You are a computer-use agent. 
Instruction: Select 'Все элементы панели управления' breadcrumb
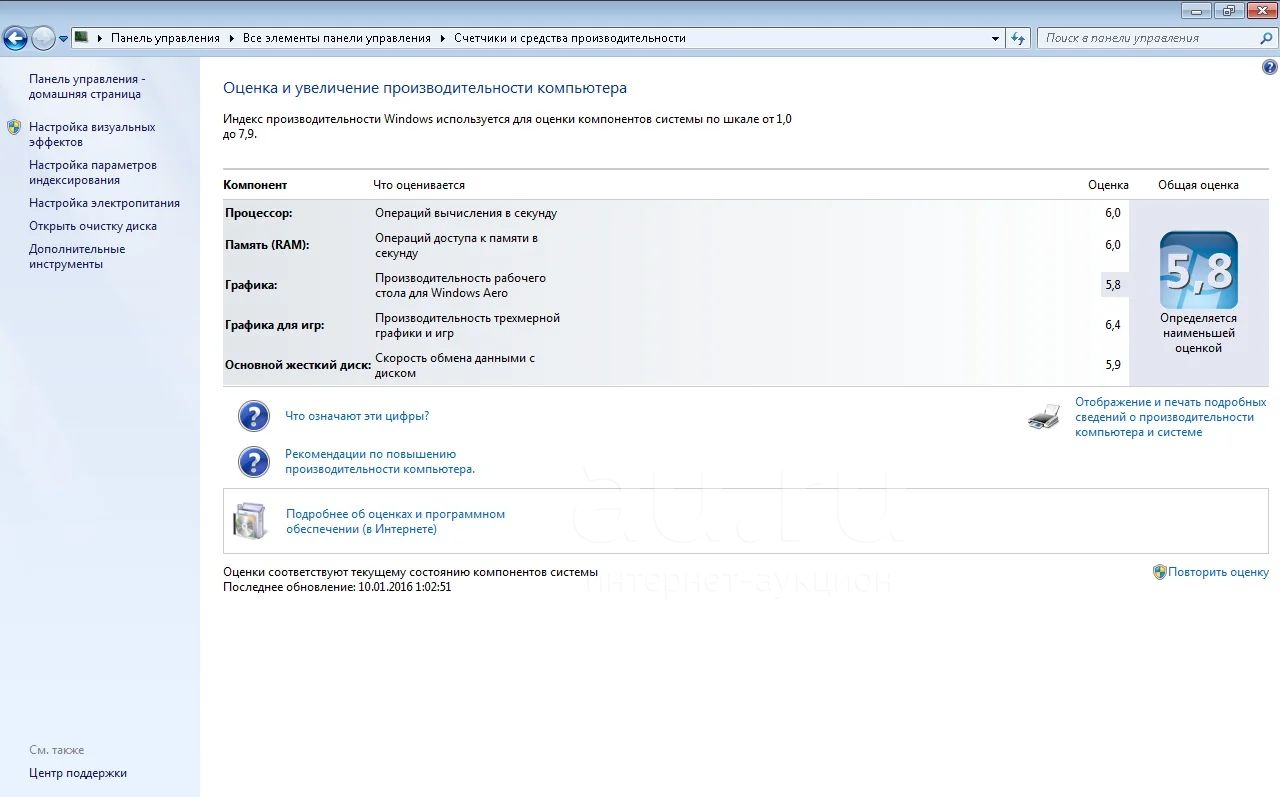337,38
